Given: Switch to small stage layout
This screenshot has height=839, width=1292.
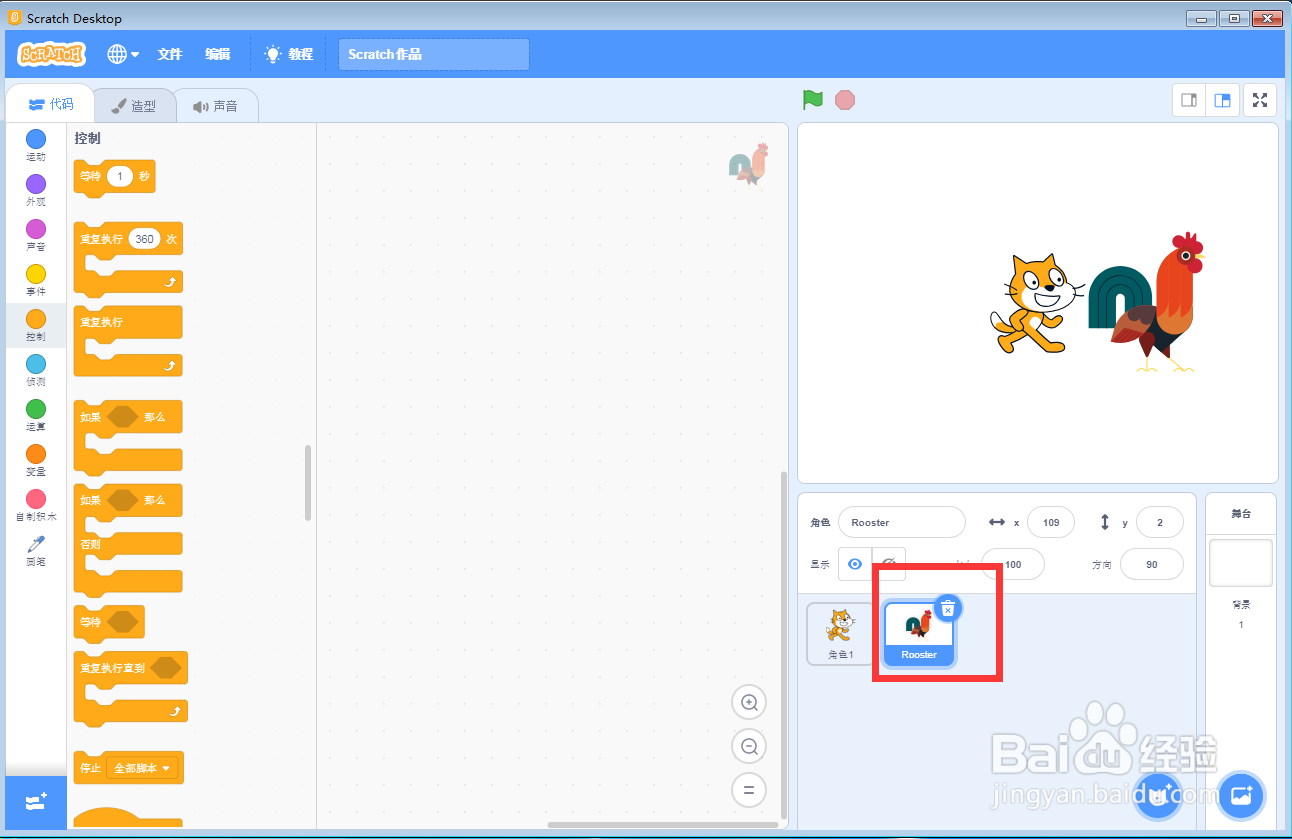Looking at the screenshot, I should pyautogui.click(x=1189, y=100).
